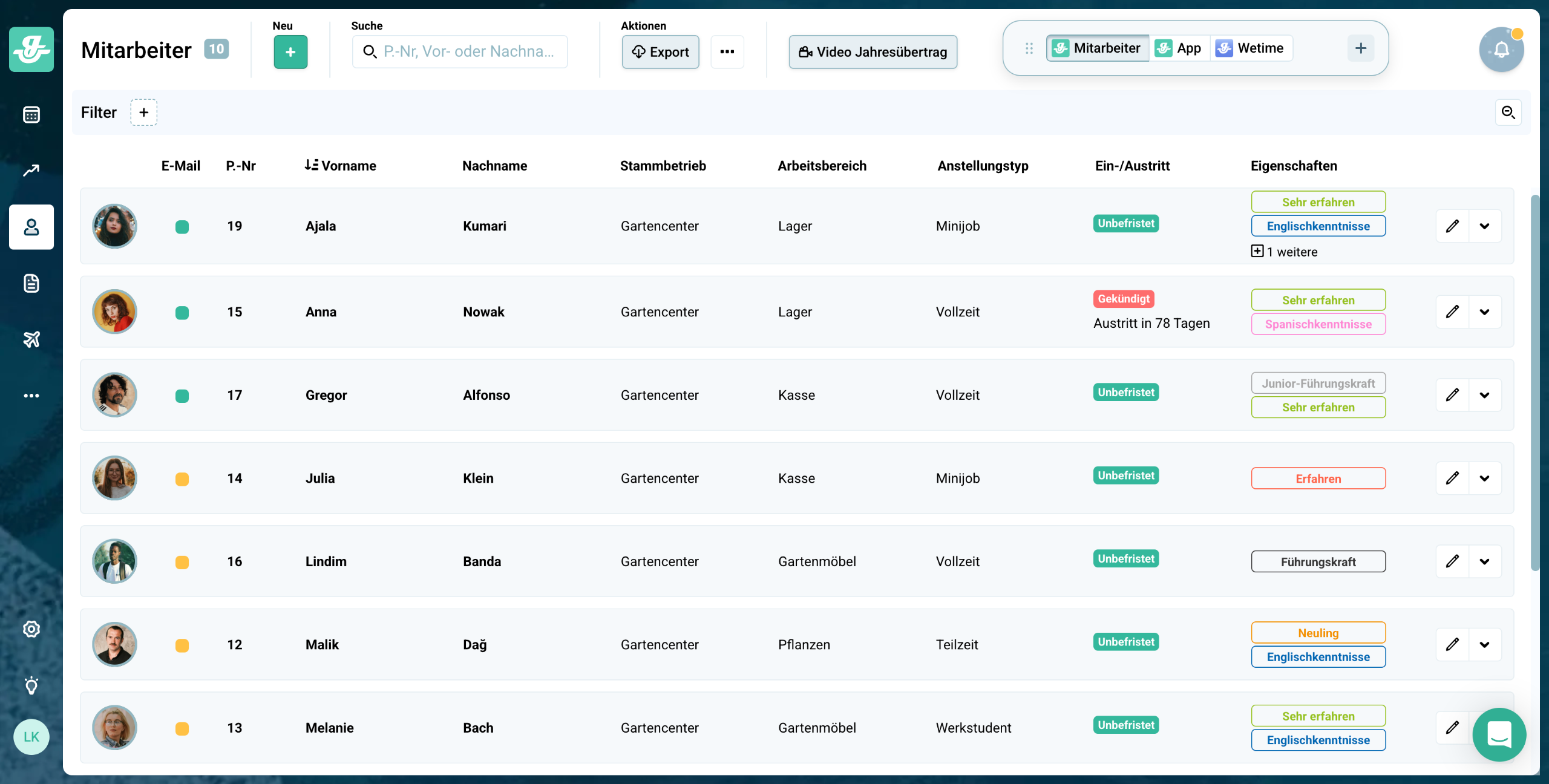Click the employee search field
Screen dimensions: 1549x784
click(x=460, y=52)
